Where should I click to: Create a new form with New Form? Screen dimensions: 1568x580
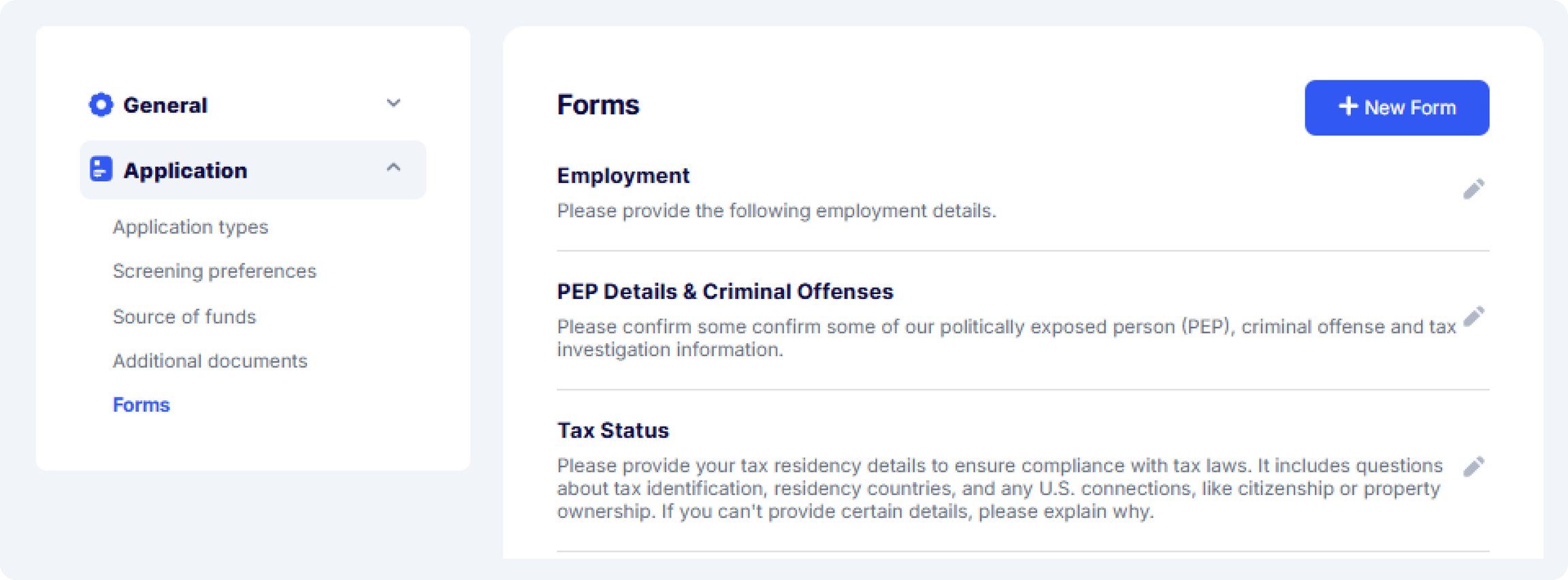1396,108
